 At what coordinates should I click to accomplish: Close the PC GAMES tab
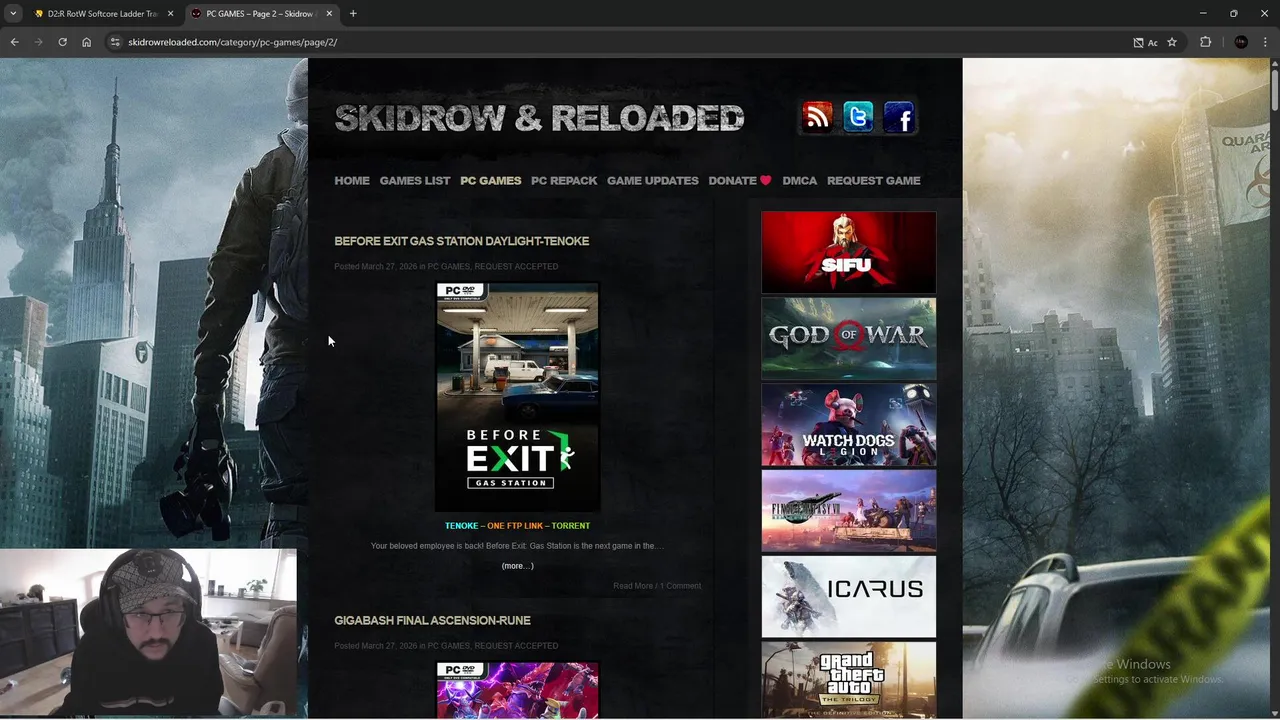pos(329,14)
